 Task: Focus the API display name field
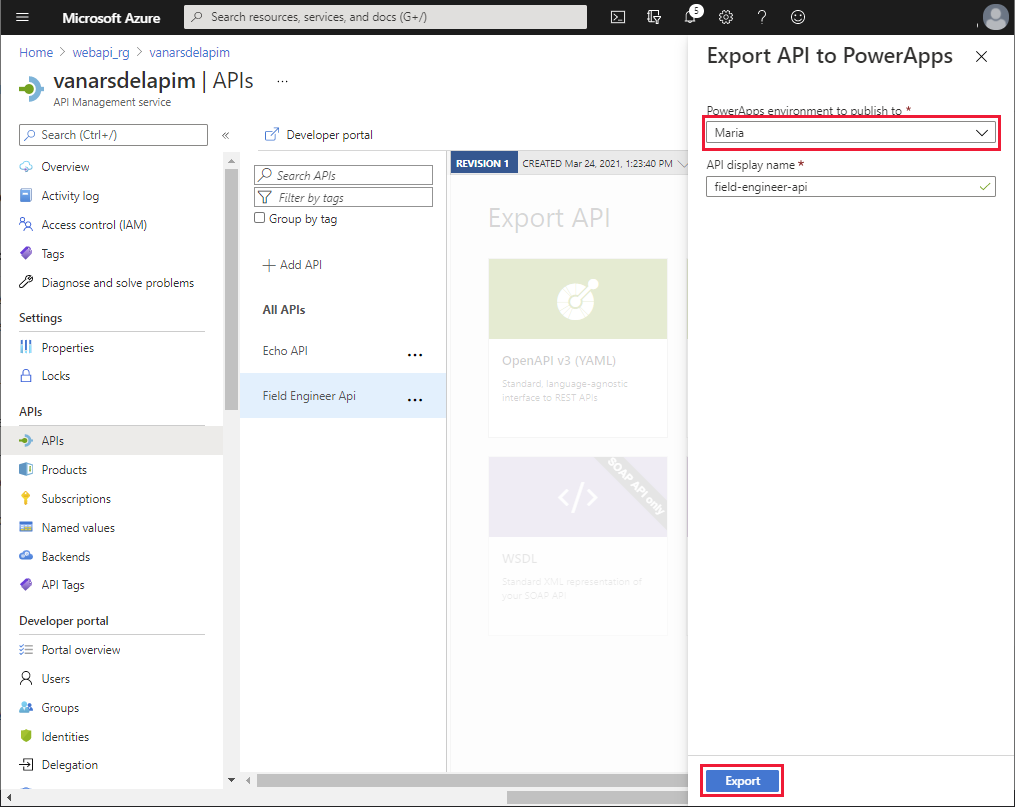(851, 187)
